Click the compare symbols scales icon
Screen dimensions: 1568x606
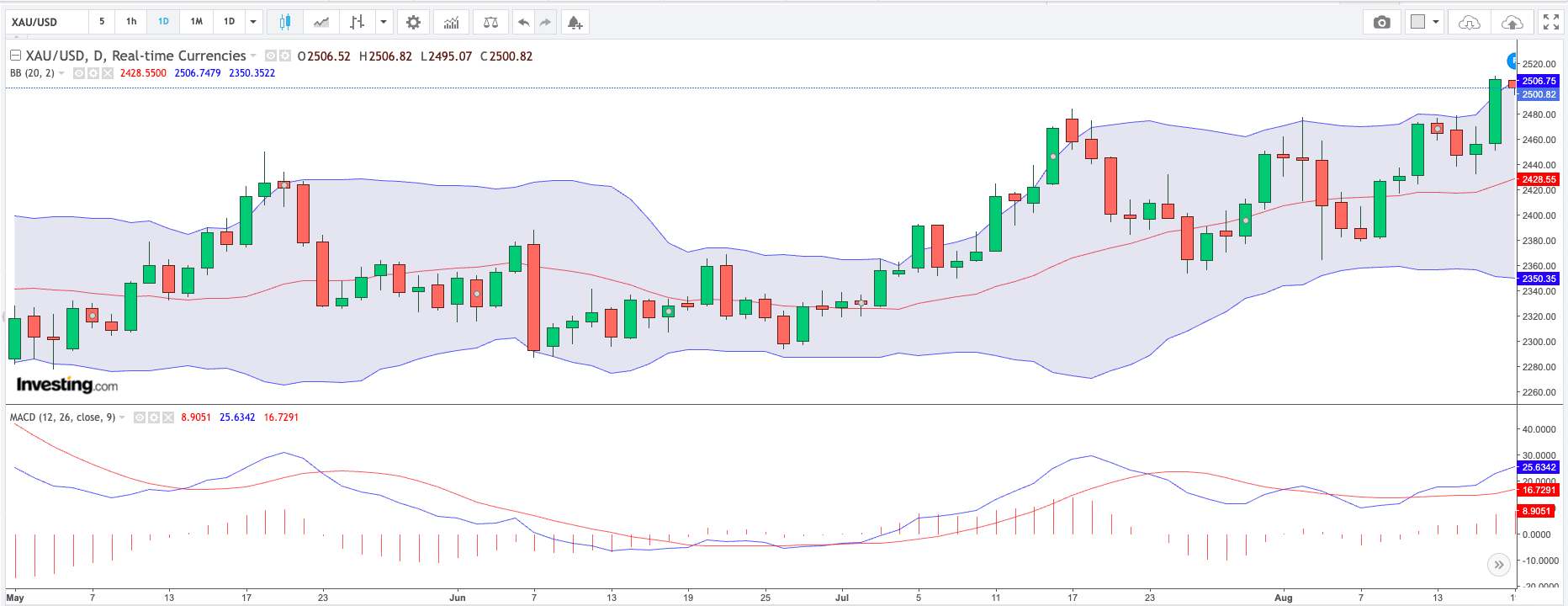click(490, 22)
